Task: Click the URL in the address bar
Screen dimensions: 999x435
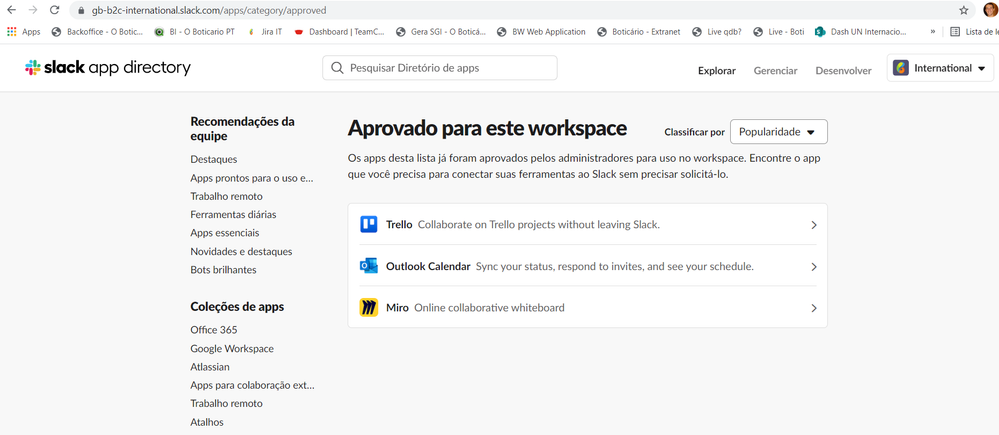Action: (x=209, y=11)
